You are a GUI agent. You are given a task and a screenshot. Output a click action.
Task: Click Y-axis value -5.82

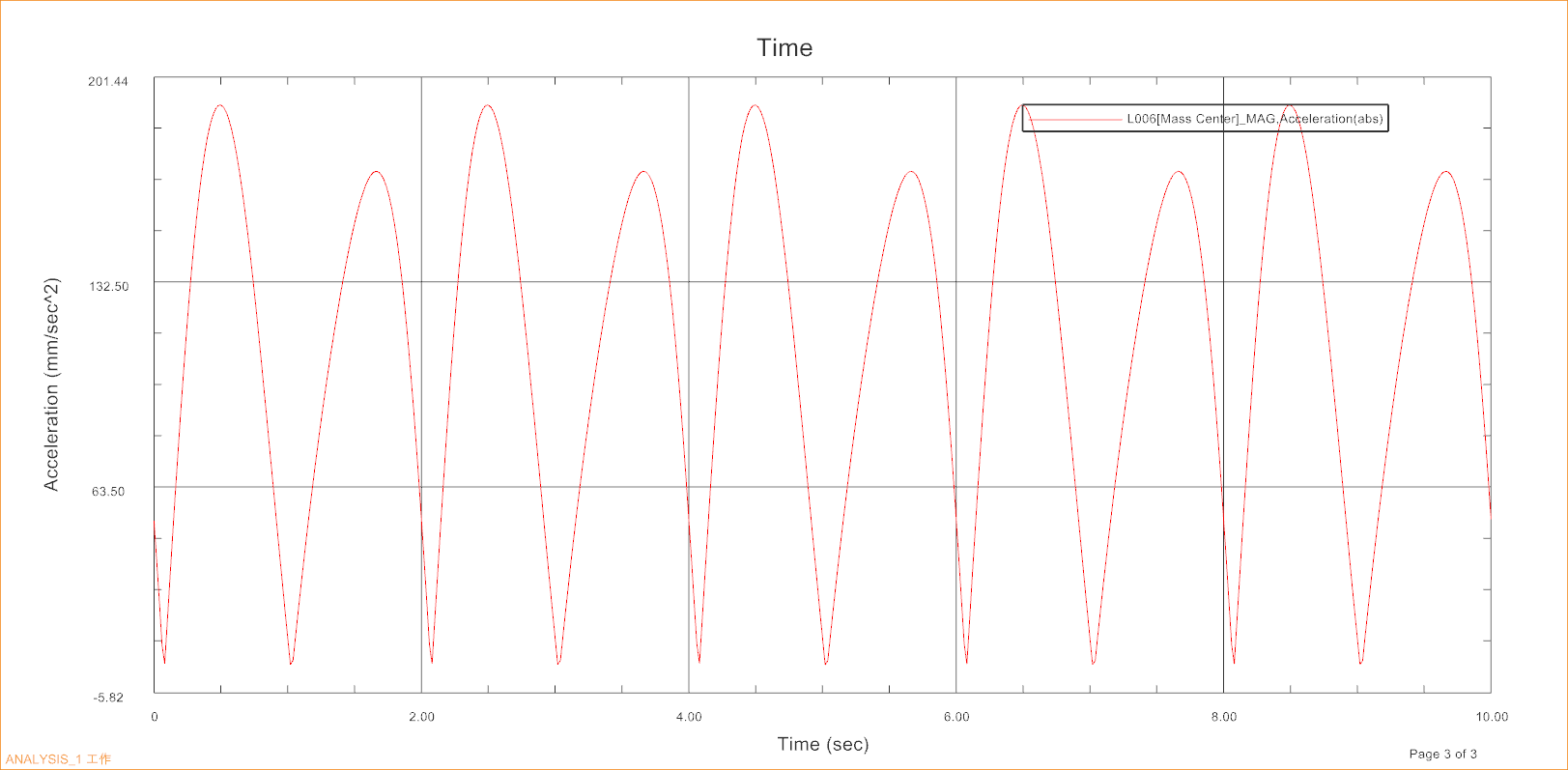click(x=108, y=698)
